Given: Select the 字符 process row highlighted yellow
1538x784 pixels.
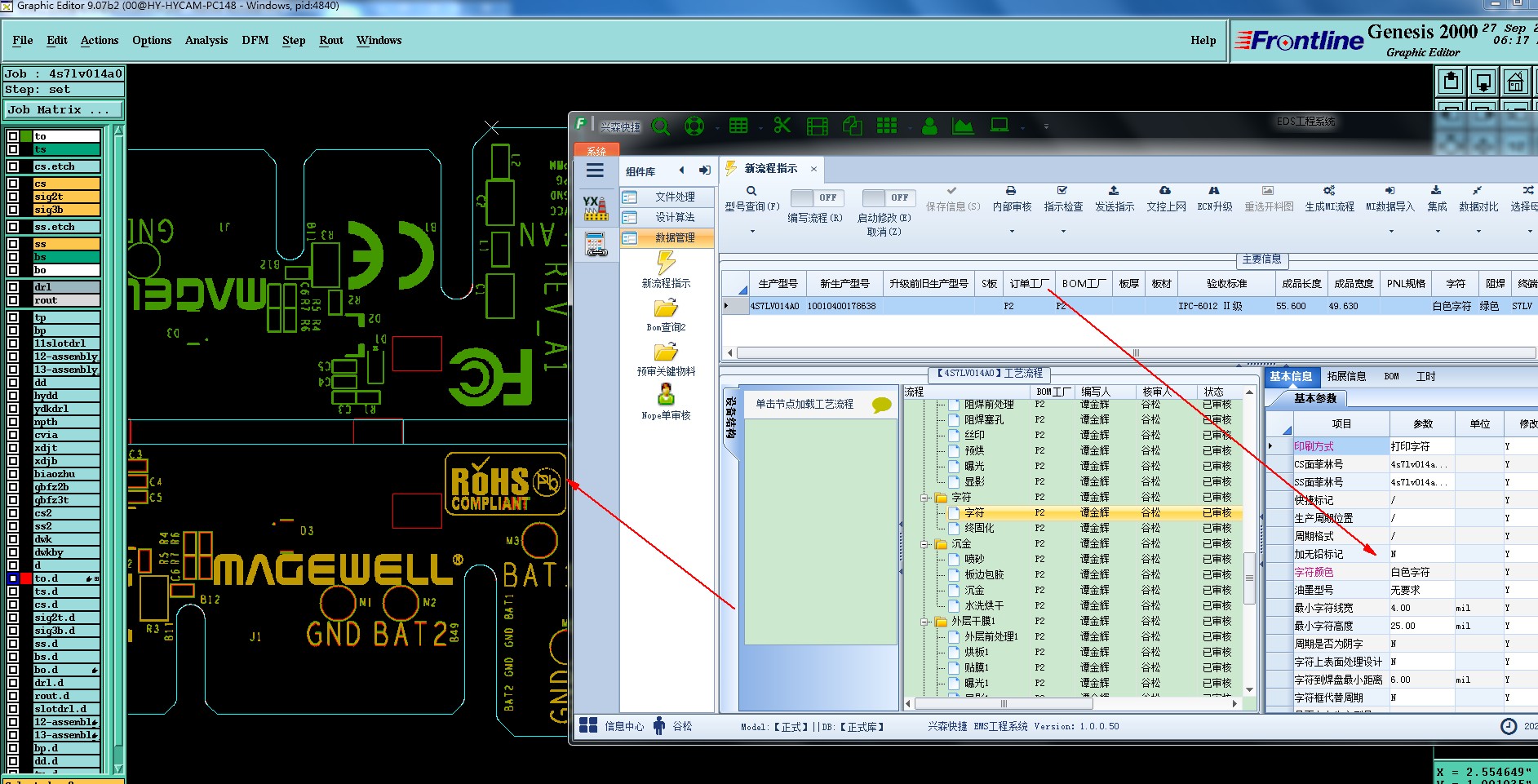Looking at the screenshot, I should [x=1073, y=513].
